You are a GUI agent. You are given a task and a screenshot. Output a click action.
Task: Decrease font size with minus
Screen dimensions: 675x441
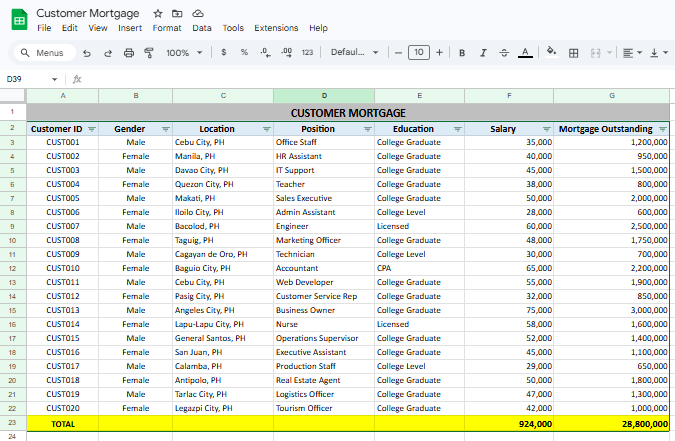[398, 53]
